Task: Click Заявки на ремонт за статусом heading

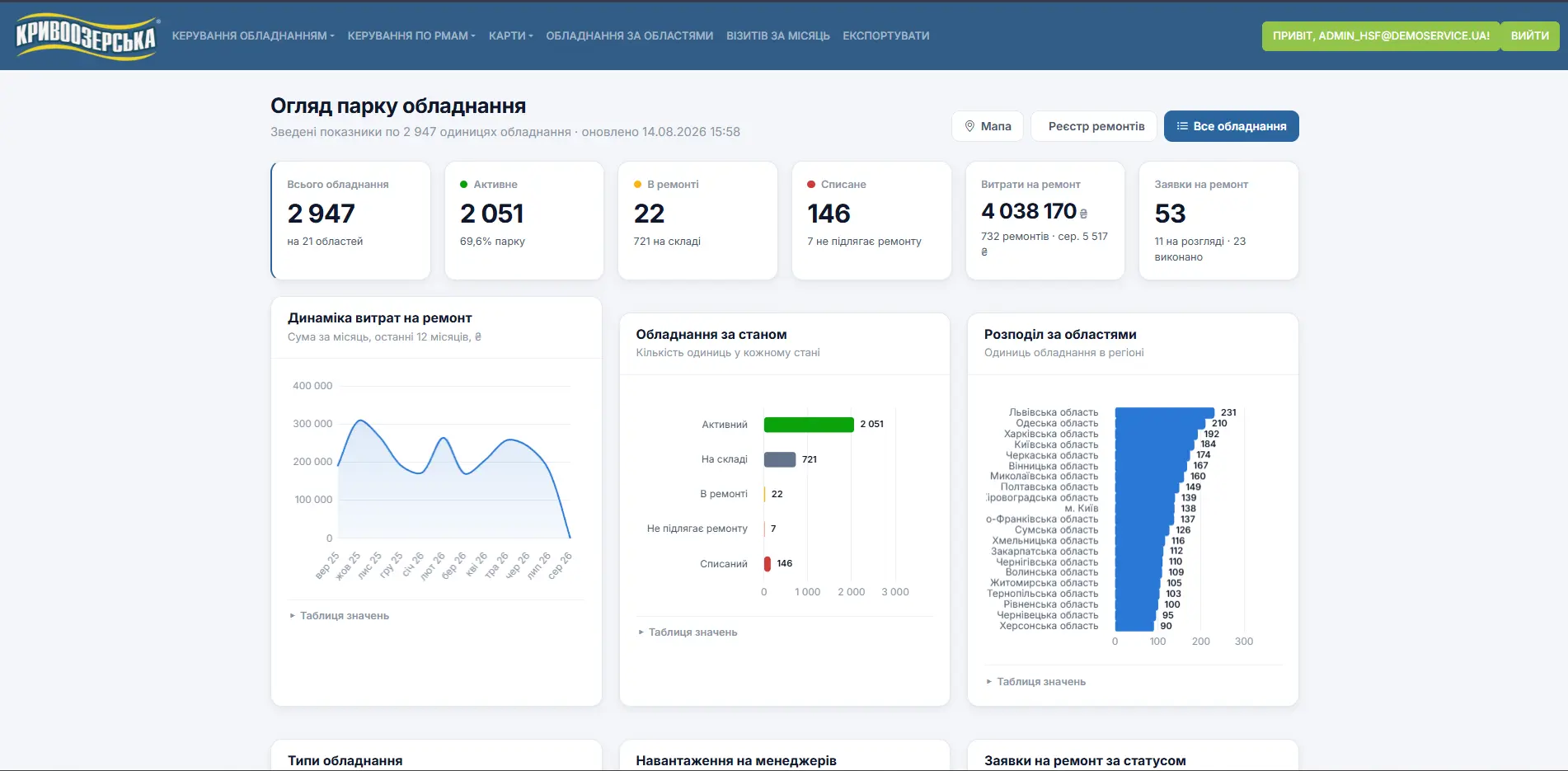Action: pos(1085,760)
